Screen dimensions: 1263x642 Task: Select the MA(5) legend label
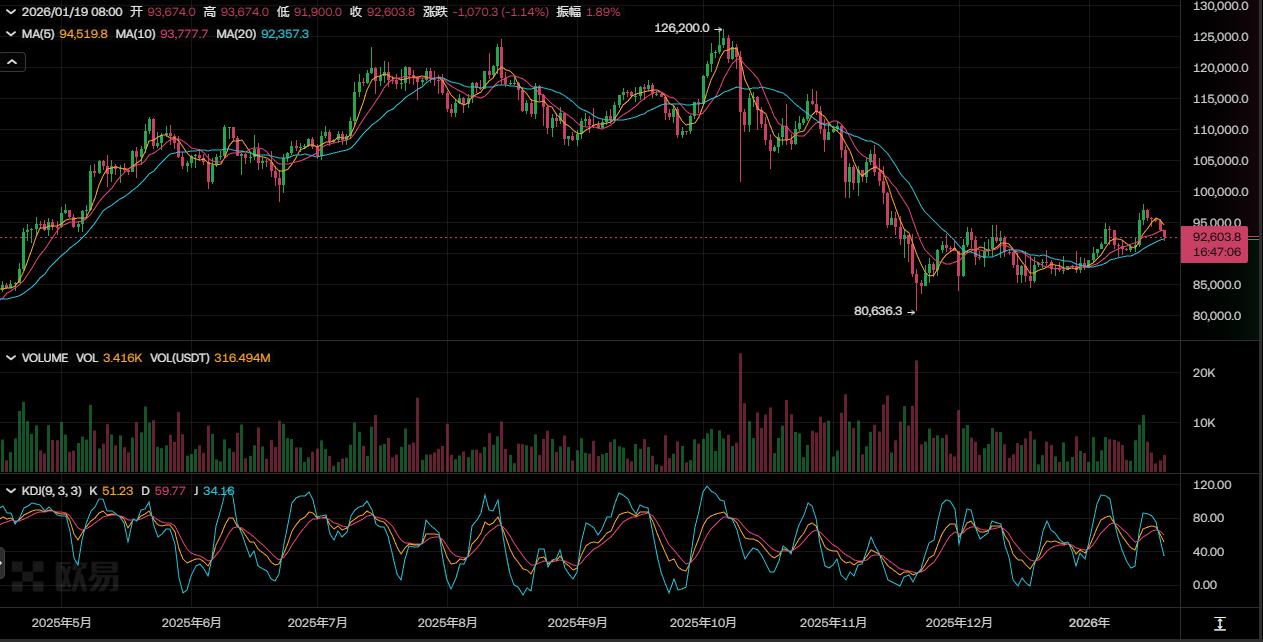coord(38,34)
